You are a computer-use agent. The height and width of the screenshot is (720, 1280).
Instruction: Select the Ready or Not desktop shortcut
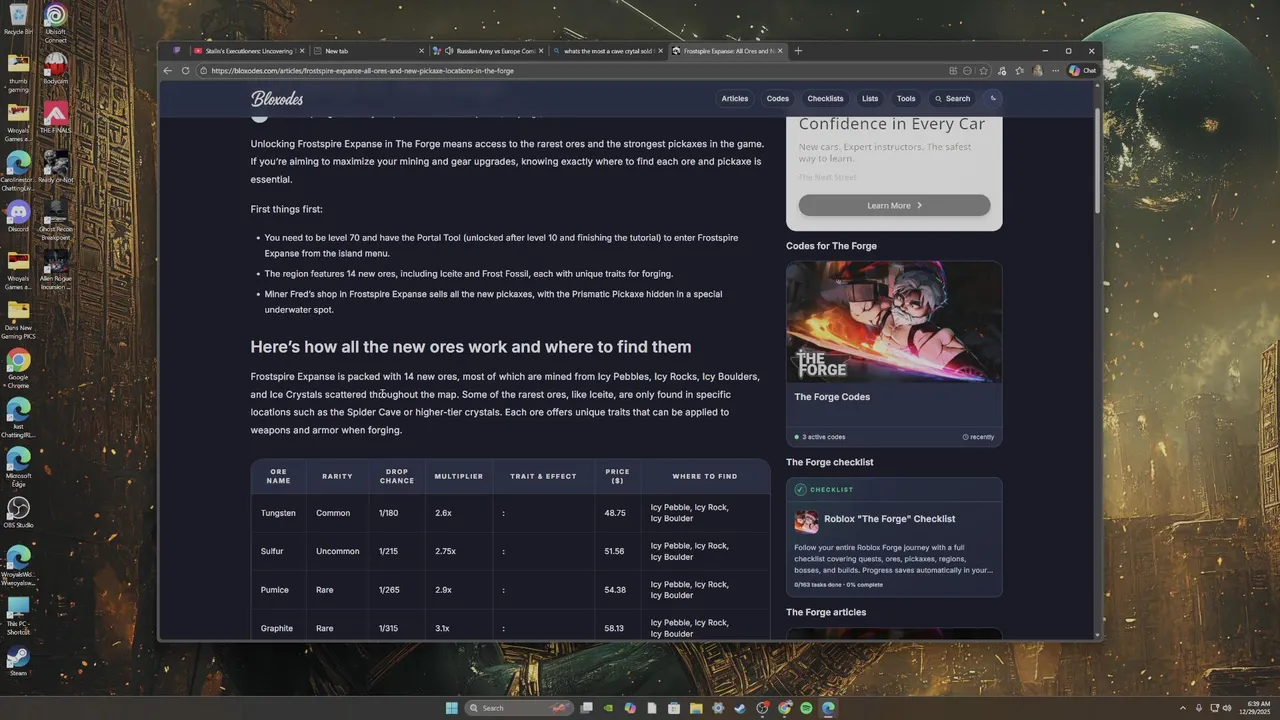point(56,167)
